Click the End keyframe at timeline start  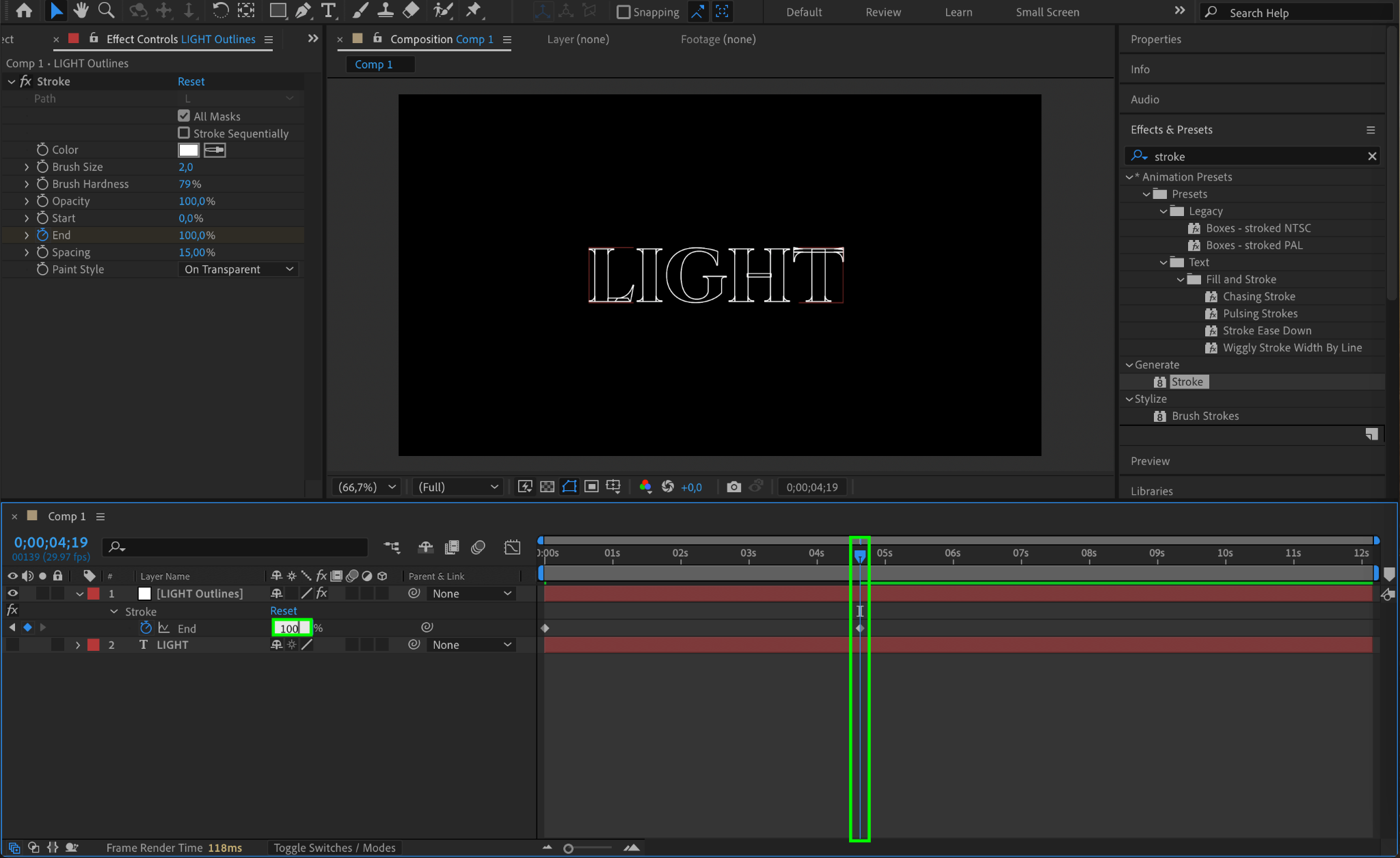(545, 628)
